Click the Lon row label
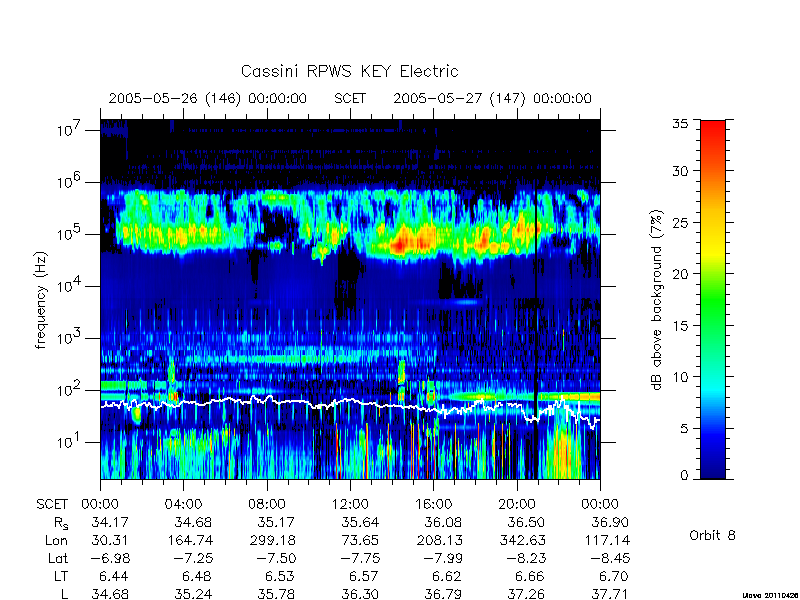Image resolution: width=800 pixels, height=600 pixels. tap(57, 540)
